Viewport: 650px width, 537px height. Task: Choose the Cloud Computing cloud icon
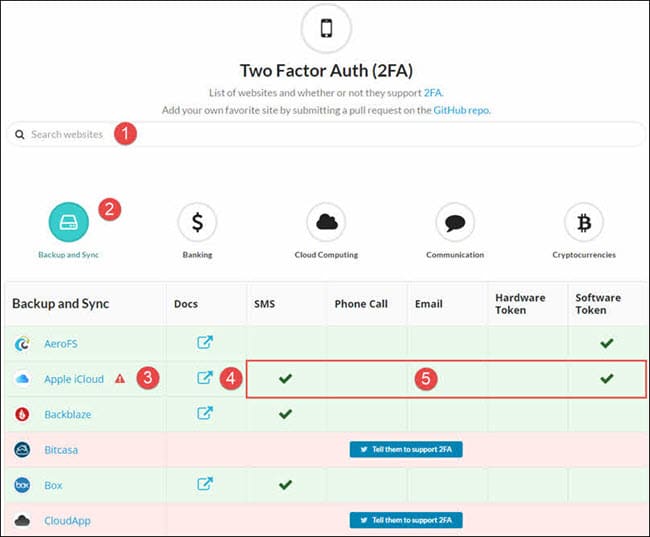[326, 222]
